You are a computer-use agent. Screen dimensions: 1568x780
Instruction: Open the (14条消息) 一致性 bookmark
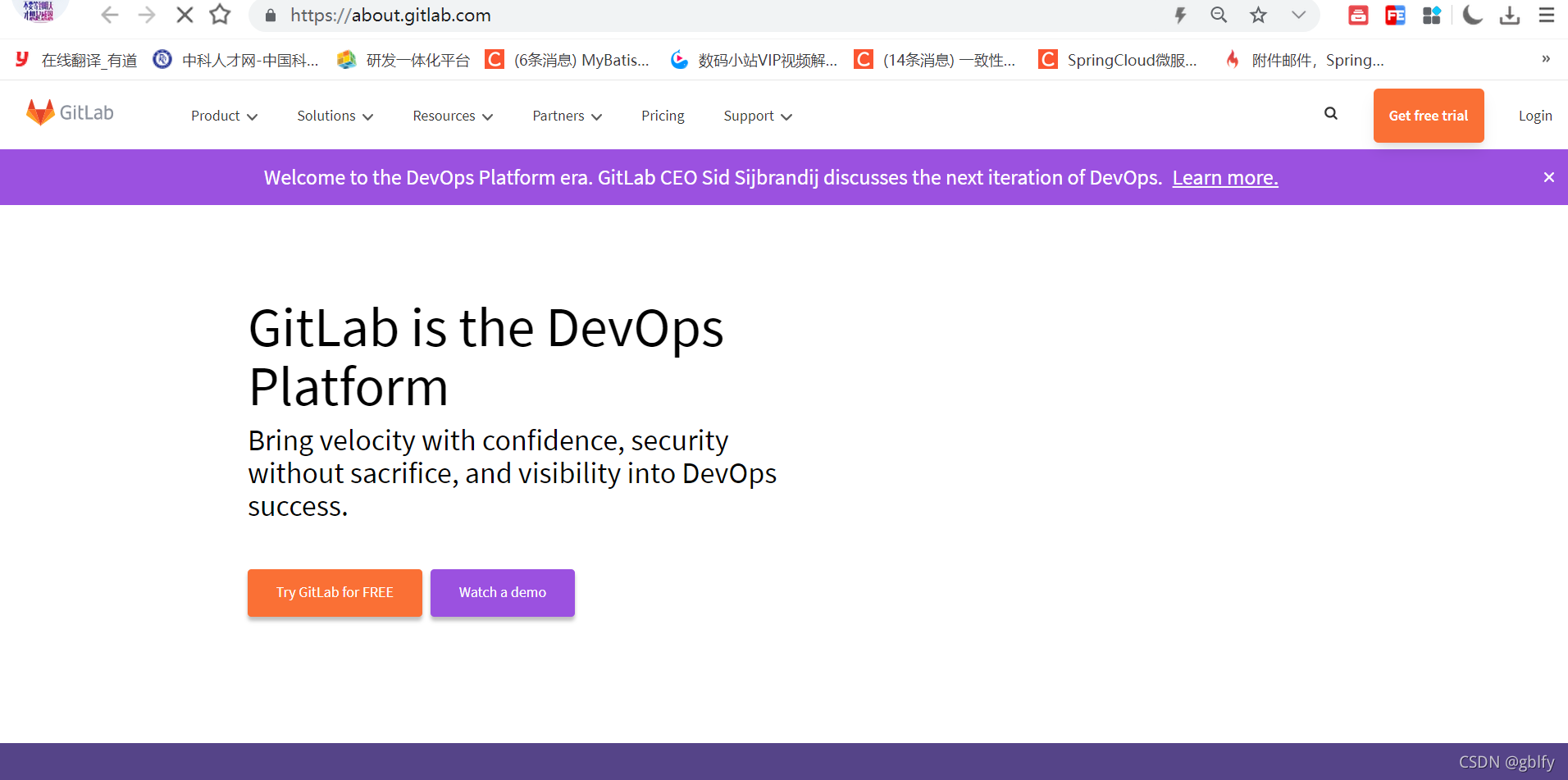click(935, 60)
